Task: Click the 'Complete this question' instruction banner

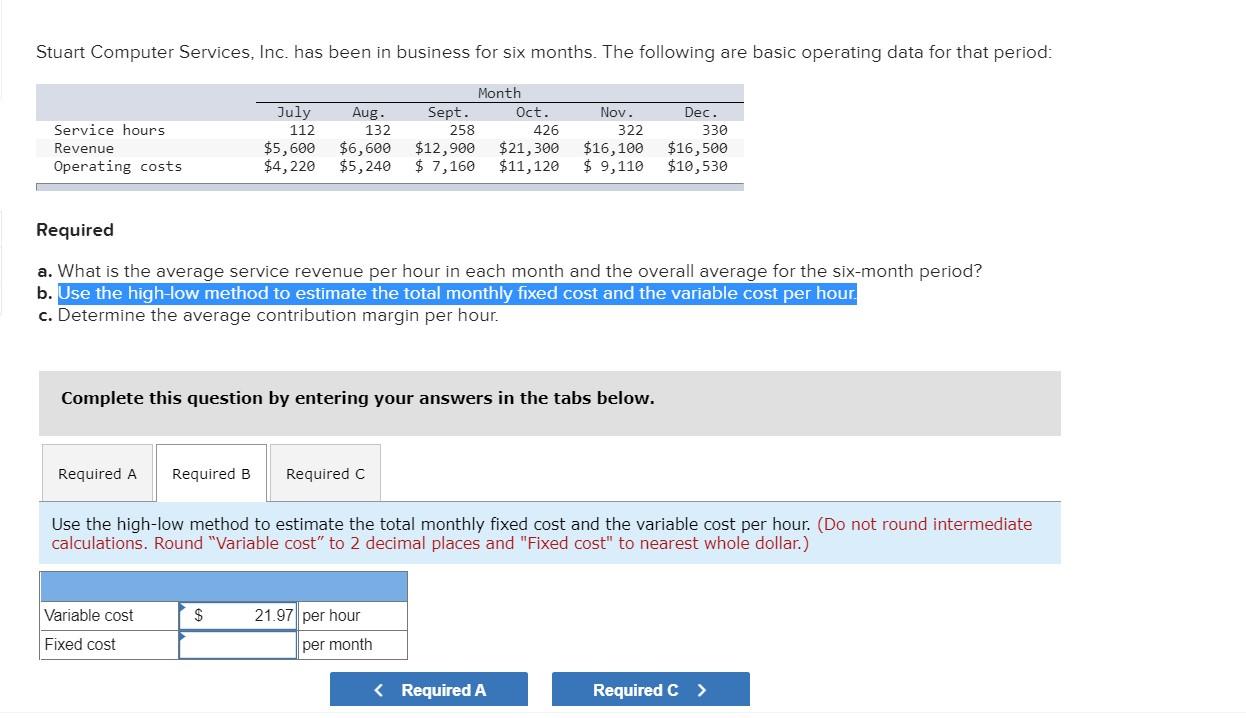Action: pyautogui.click(x=550, y=404)
